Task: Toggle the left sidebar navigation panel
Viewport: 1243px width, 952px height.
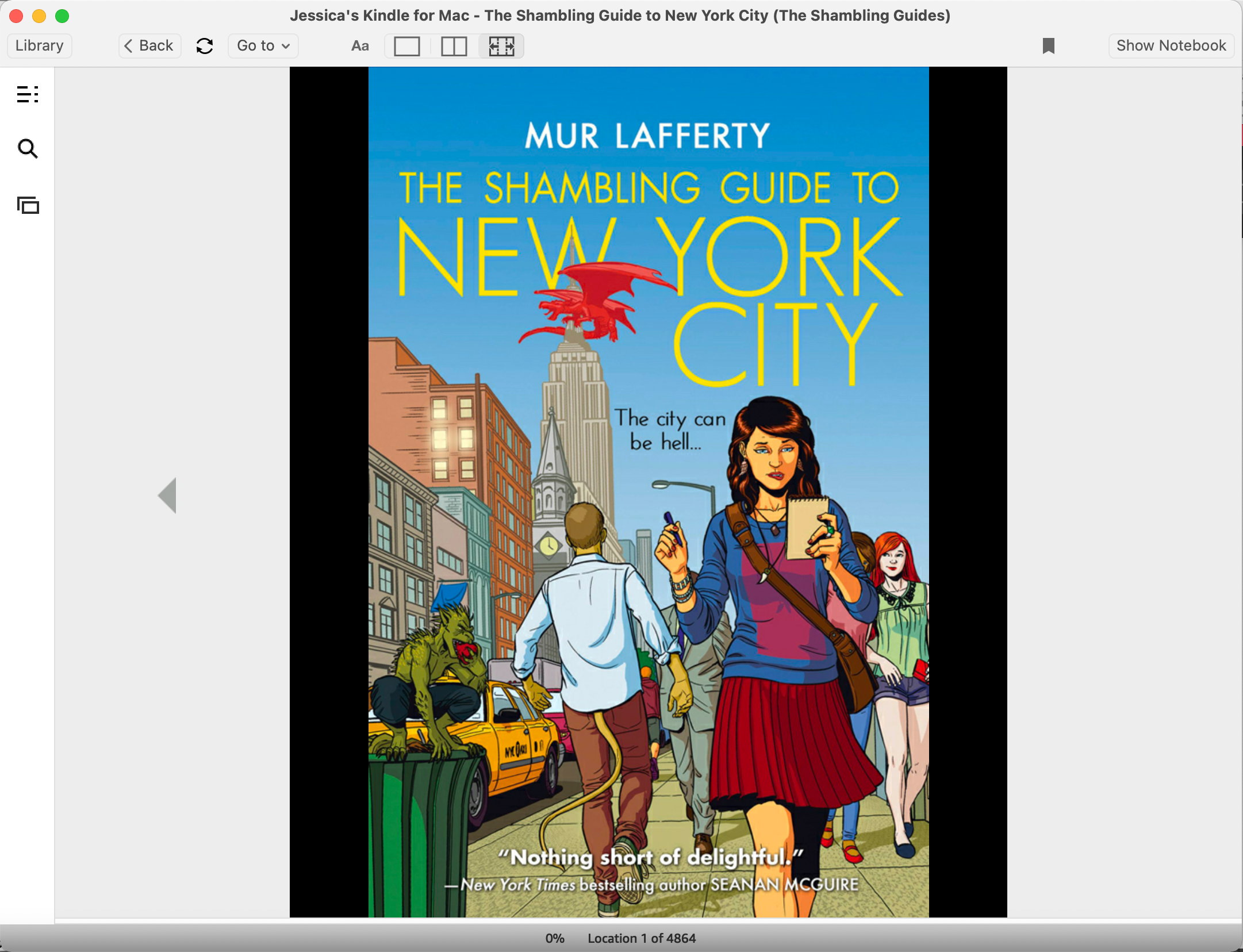Action: (27, 94)
